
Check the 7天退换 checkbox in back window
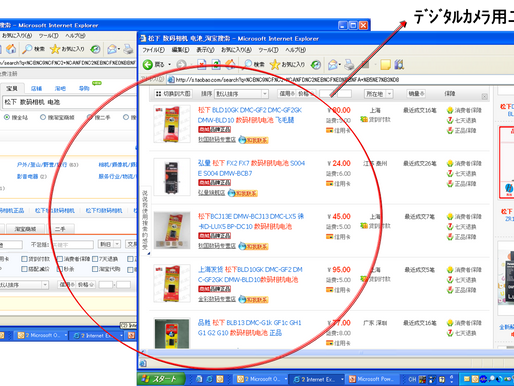pyautogui.click(x=95, y=259)
